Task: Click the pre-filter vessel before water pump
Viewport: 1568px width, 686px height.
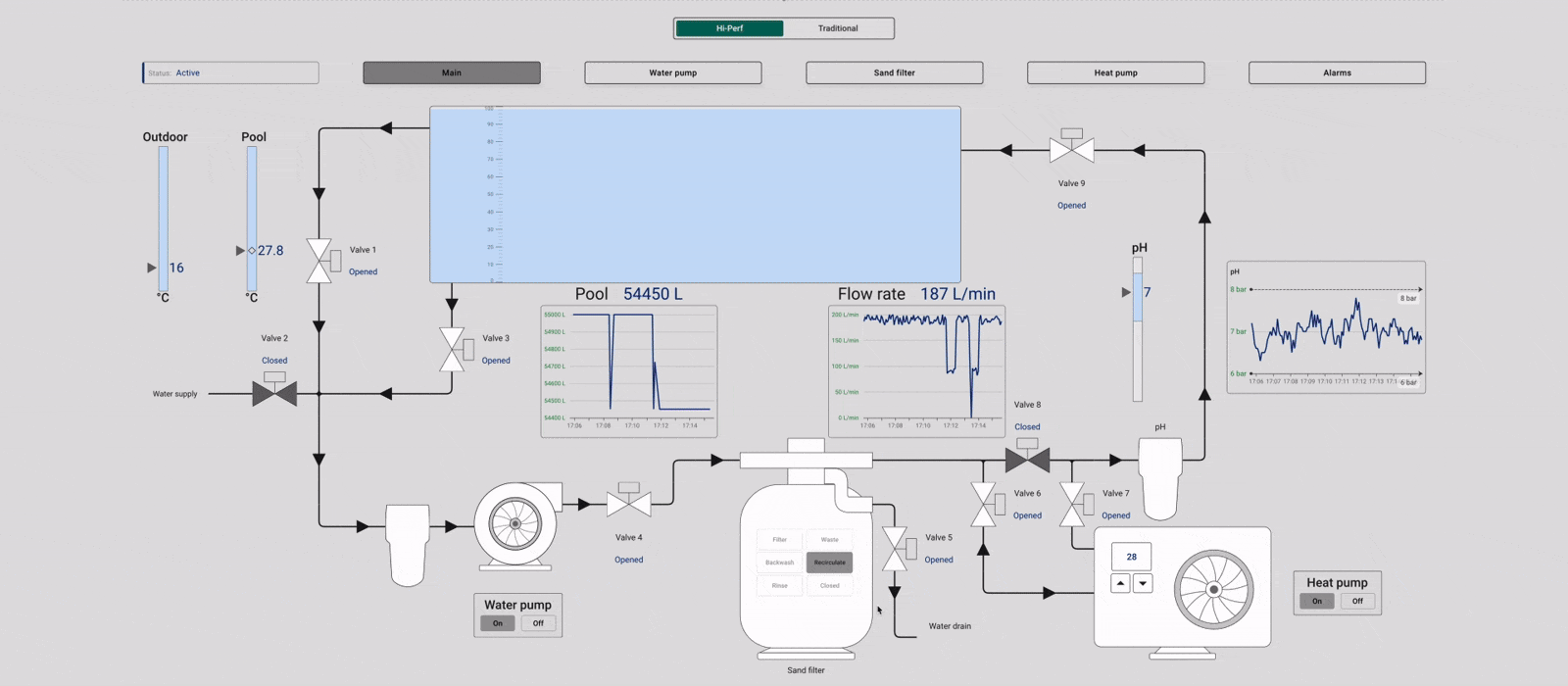Action: pos(408,544)
